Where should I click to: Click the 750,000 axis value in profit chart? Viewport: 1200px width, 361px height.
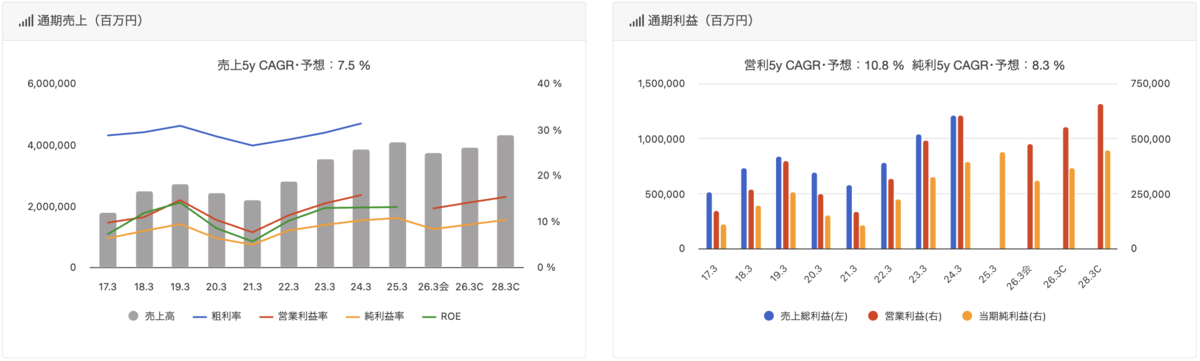(x=1149, y=84)
